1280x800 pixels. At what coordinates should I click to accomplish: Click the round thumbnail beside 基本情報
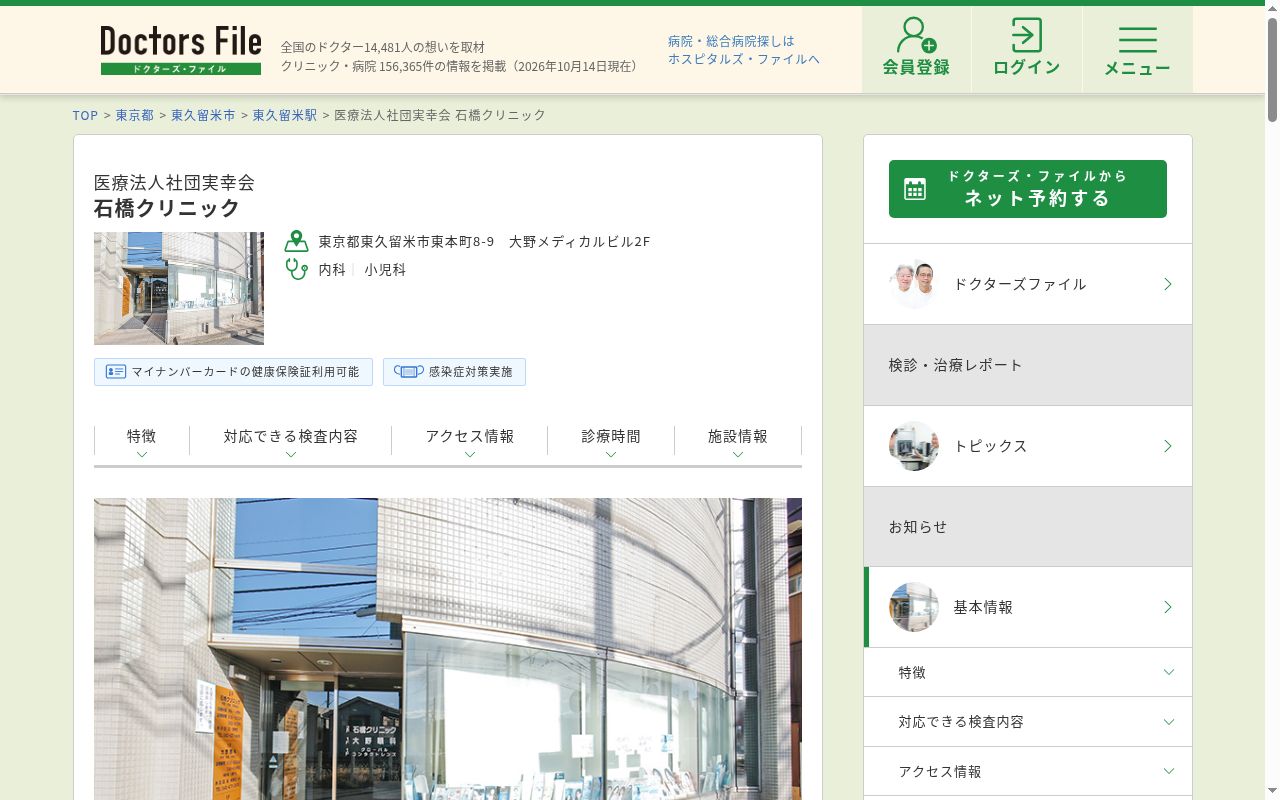point(914,607)
